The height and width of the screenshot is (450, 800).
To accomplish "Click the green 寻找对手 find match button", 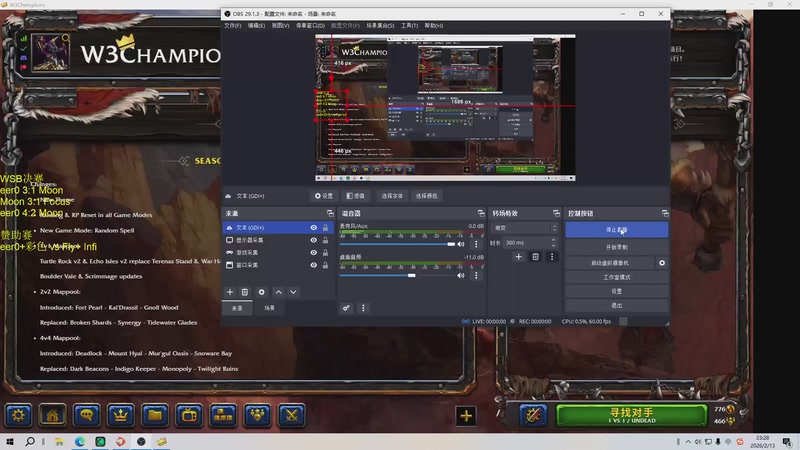I will coord(632,415).
